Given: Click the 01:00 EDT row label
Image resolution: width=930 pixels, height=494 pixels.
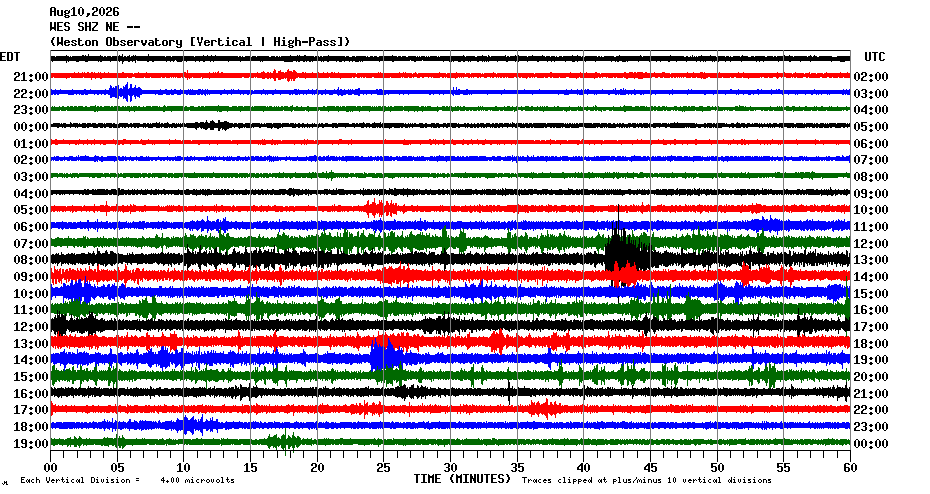Looking at the screenshot, I should [x=31, y=144].
